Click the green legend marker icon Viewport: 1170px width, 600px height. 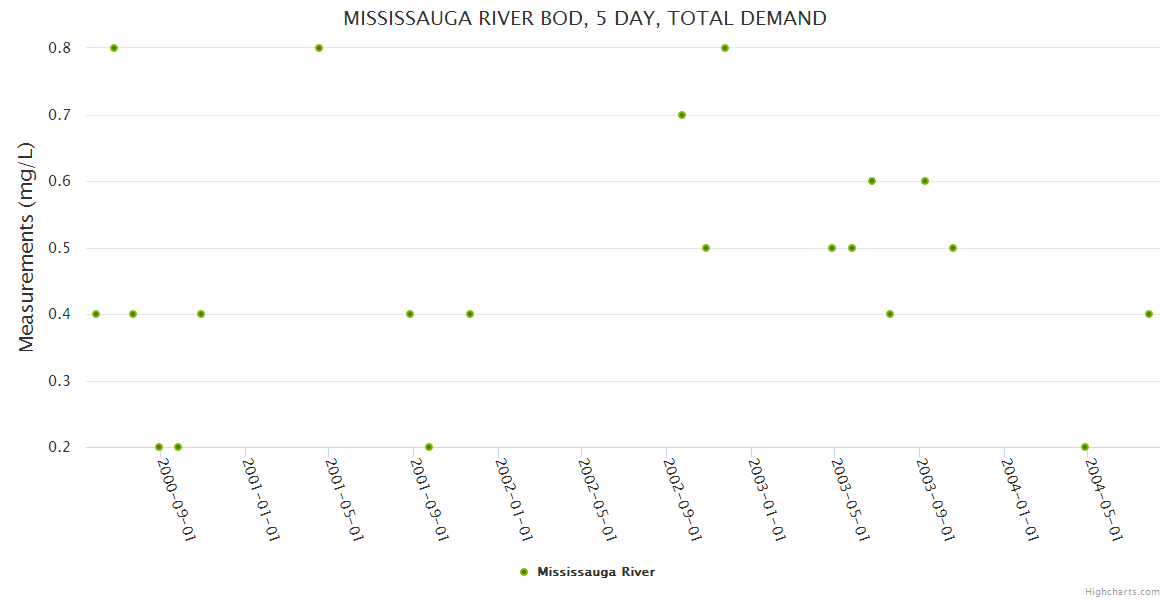524,572
